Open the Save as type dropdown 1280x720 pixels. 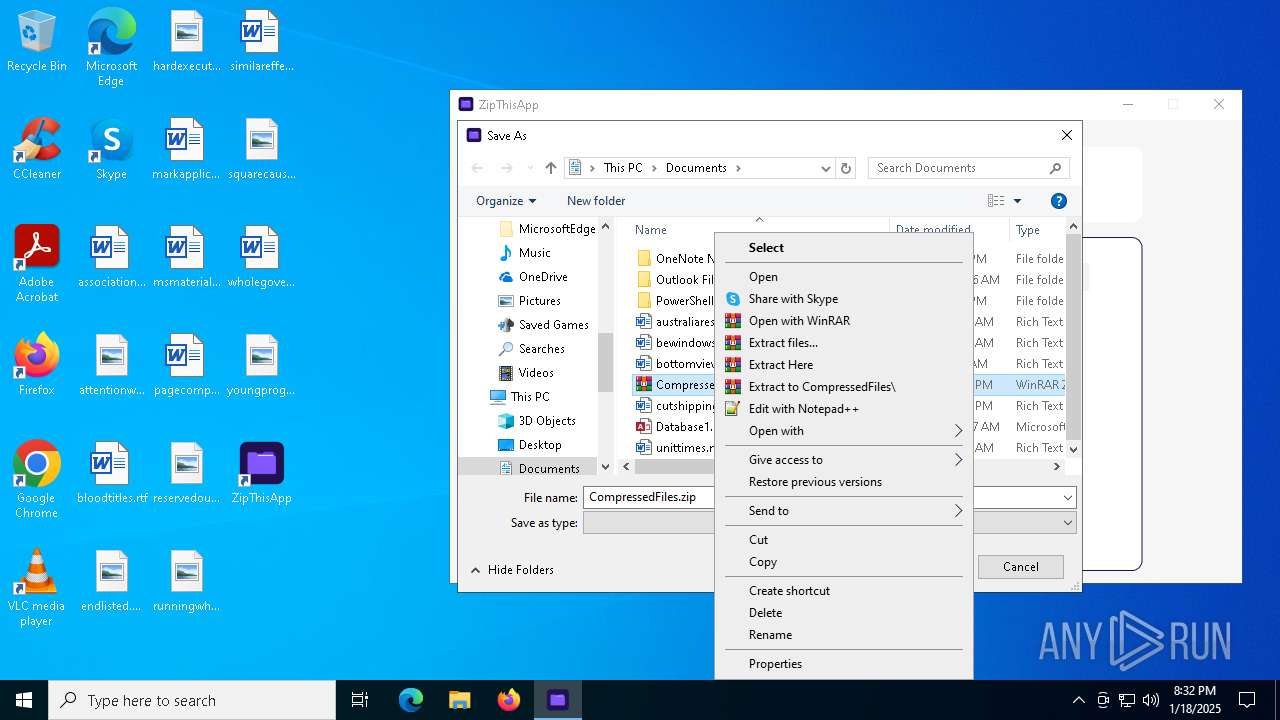[1068, 522]
